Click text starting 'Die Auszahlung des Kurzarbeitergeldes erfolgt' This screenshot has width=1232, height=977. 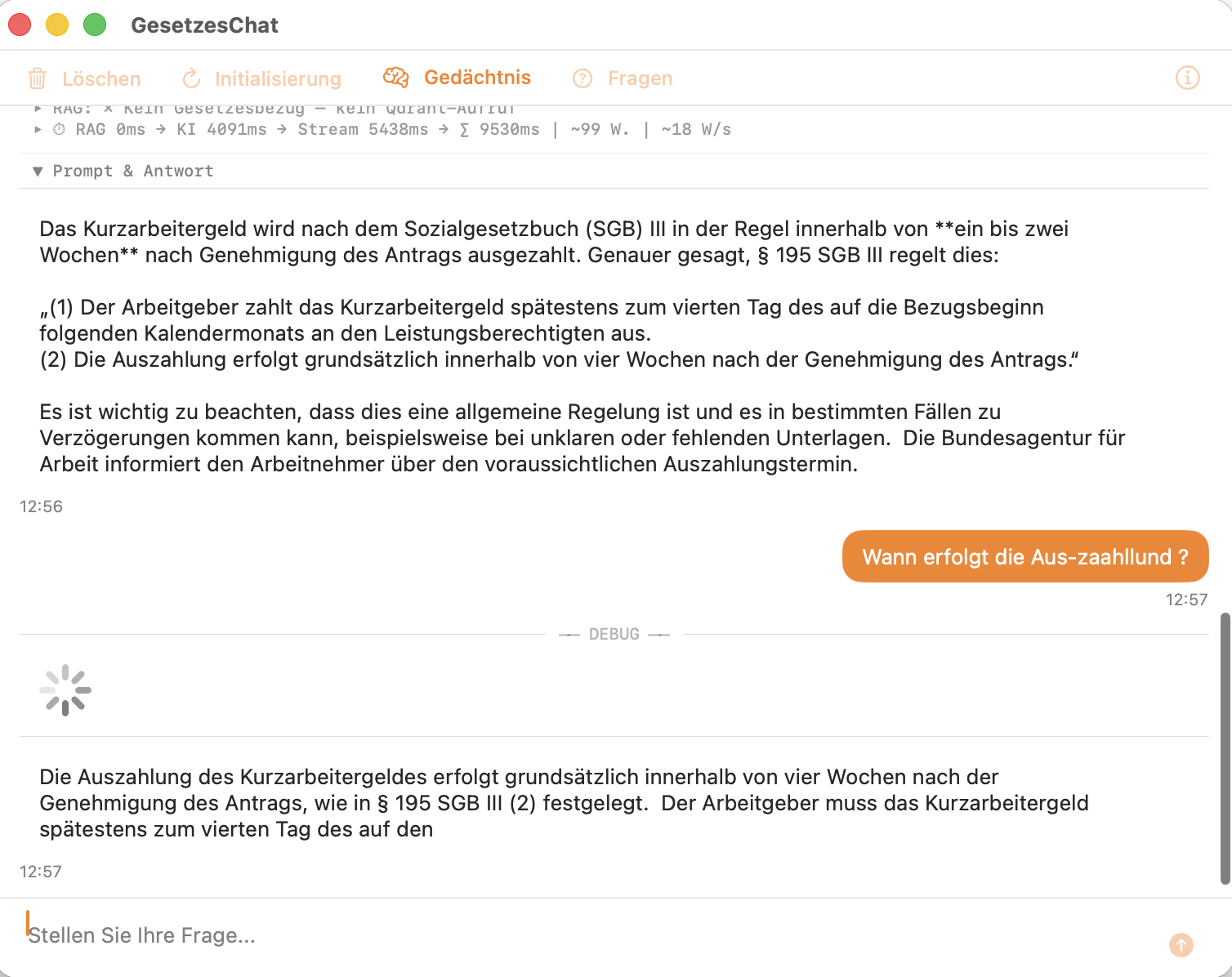[x=564, y=803]
